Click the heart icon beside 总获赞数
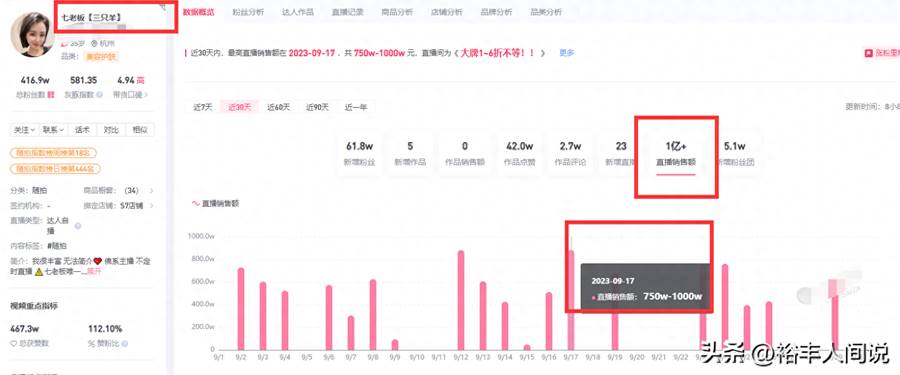Image resolution: width=900 pixels, height=375 pixels. tap(14, 343)
